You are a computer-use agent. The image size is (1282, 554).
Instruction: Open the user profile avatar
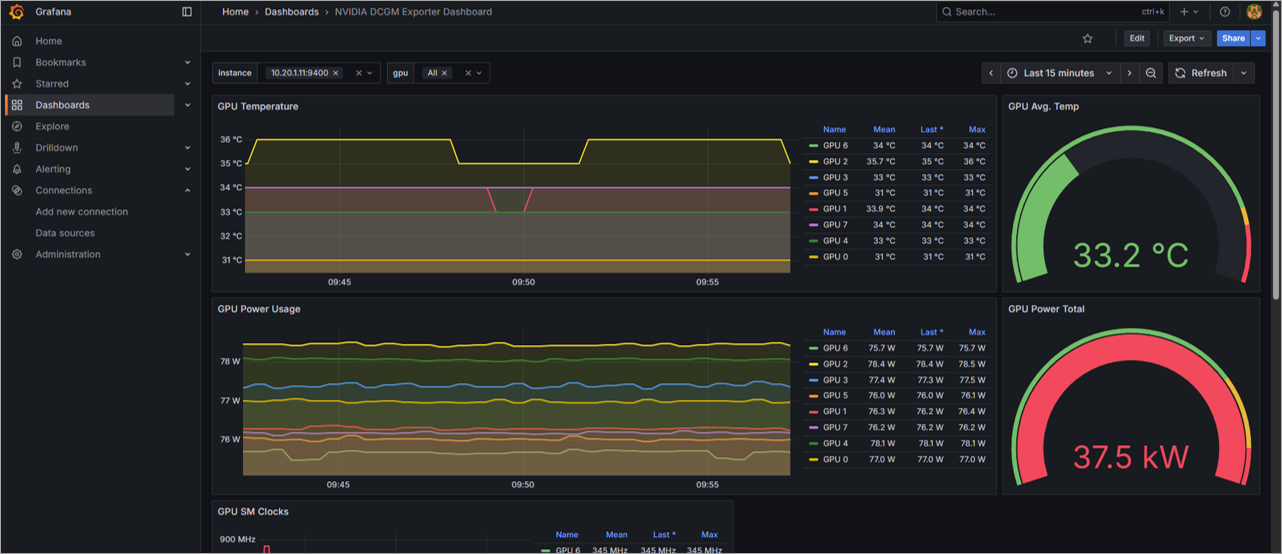coord(1254,12)
